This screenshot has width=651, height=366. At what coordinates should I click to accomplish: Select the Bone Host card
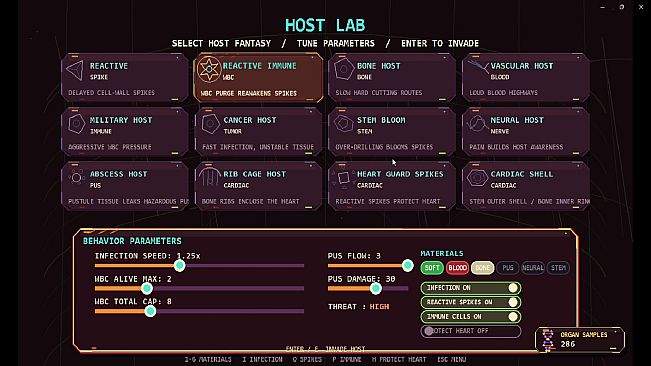coord(392,77)
